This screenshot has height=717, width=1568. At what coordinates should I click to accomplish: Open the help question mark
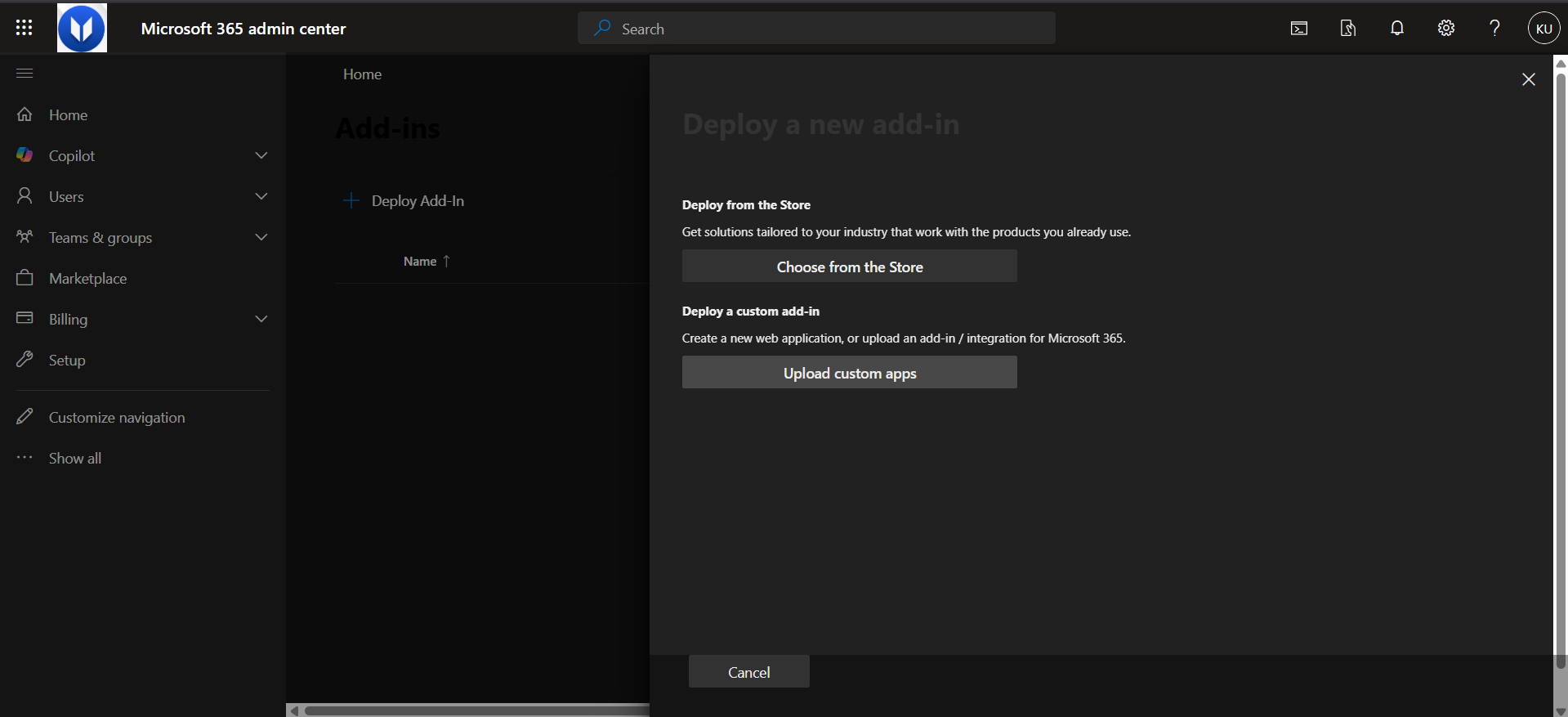1495,29
